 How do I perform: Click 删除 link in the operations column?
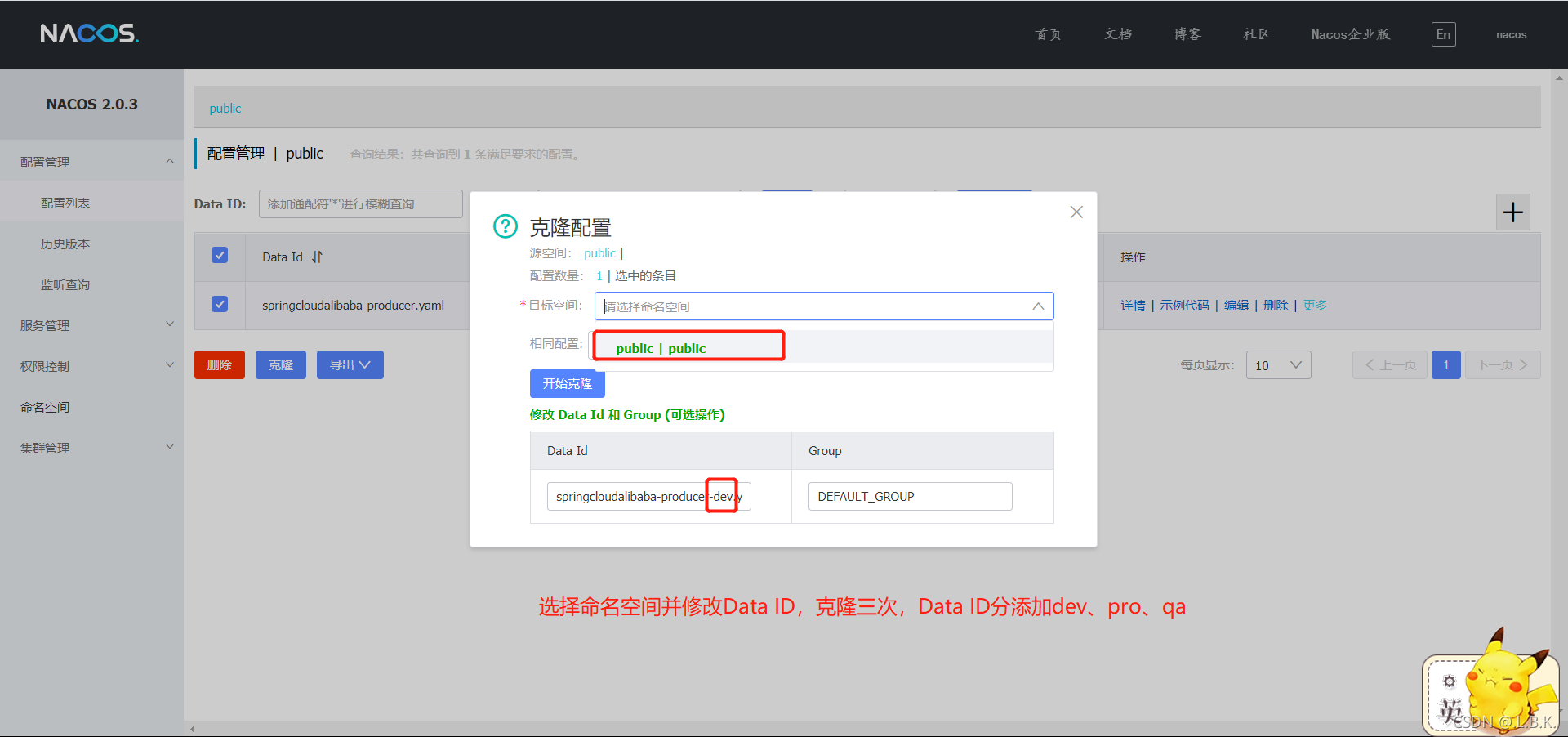pos(1276,305)
